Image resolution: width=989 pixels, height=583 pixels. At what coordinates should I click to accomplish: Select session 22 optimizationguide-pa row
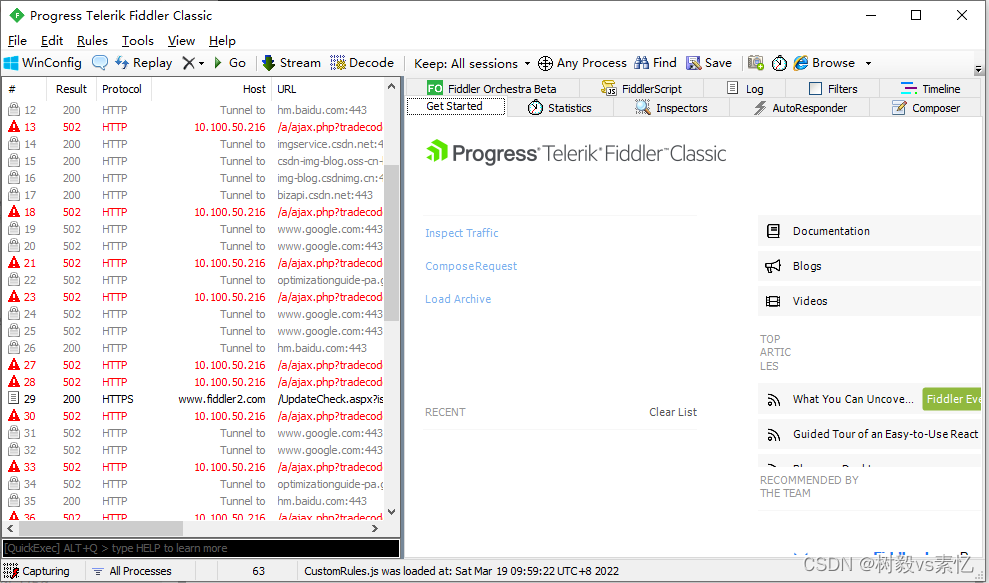[x=195, y=280]
